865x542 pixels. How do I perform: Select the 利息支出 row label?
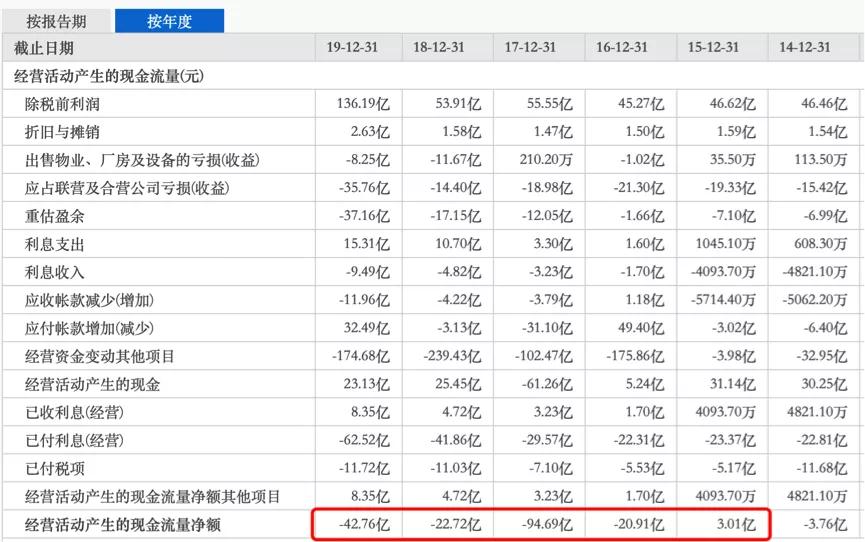click(x=55, y=245)
